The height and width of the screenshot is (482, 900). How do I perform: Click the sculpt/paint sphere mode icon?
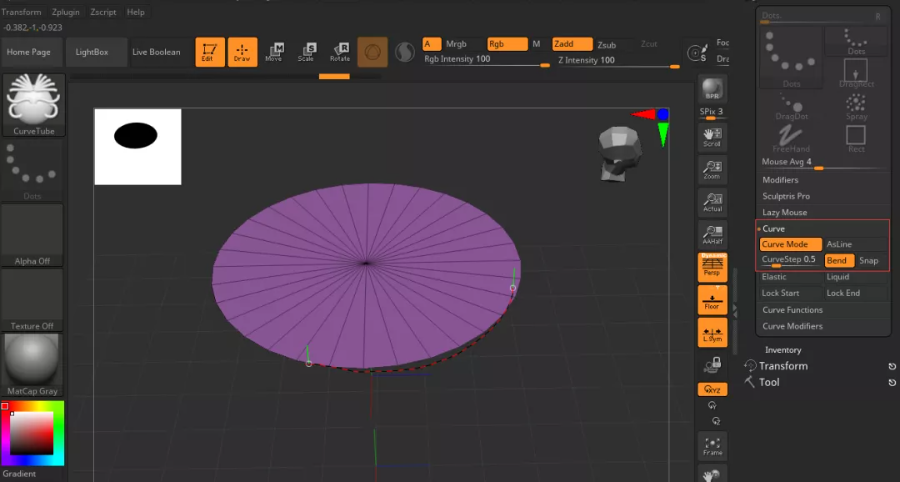coord(405,52)
